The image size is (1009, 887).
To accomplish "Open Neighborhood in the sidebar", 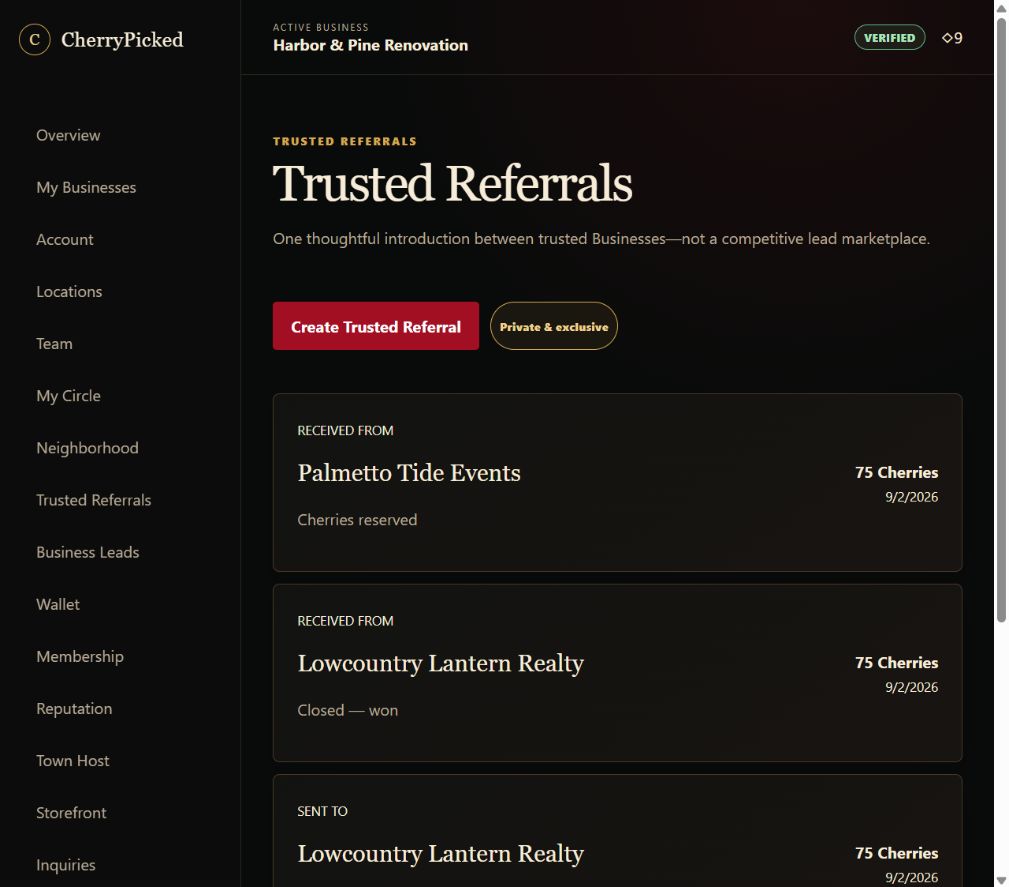I will tap(88, 448).
